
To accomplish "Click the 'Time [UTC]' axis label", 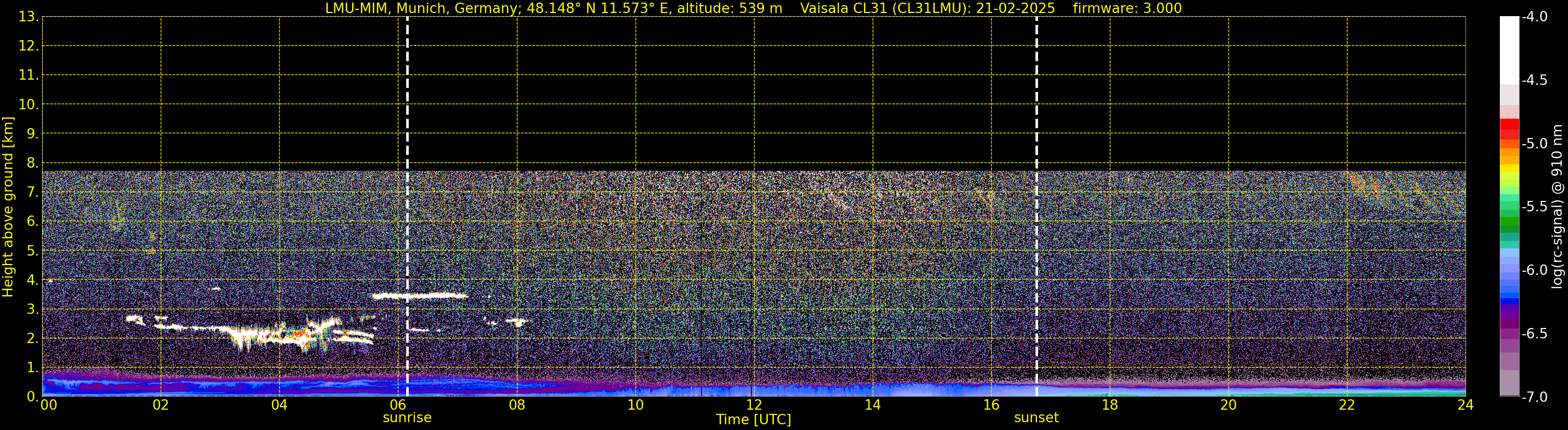I will click(x=753, y=420).
